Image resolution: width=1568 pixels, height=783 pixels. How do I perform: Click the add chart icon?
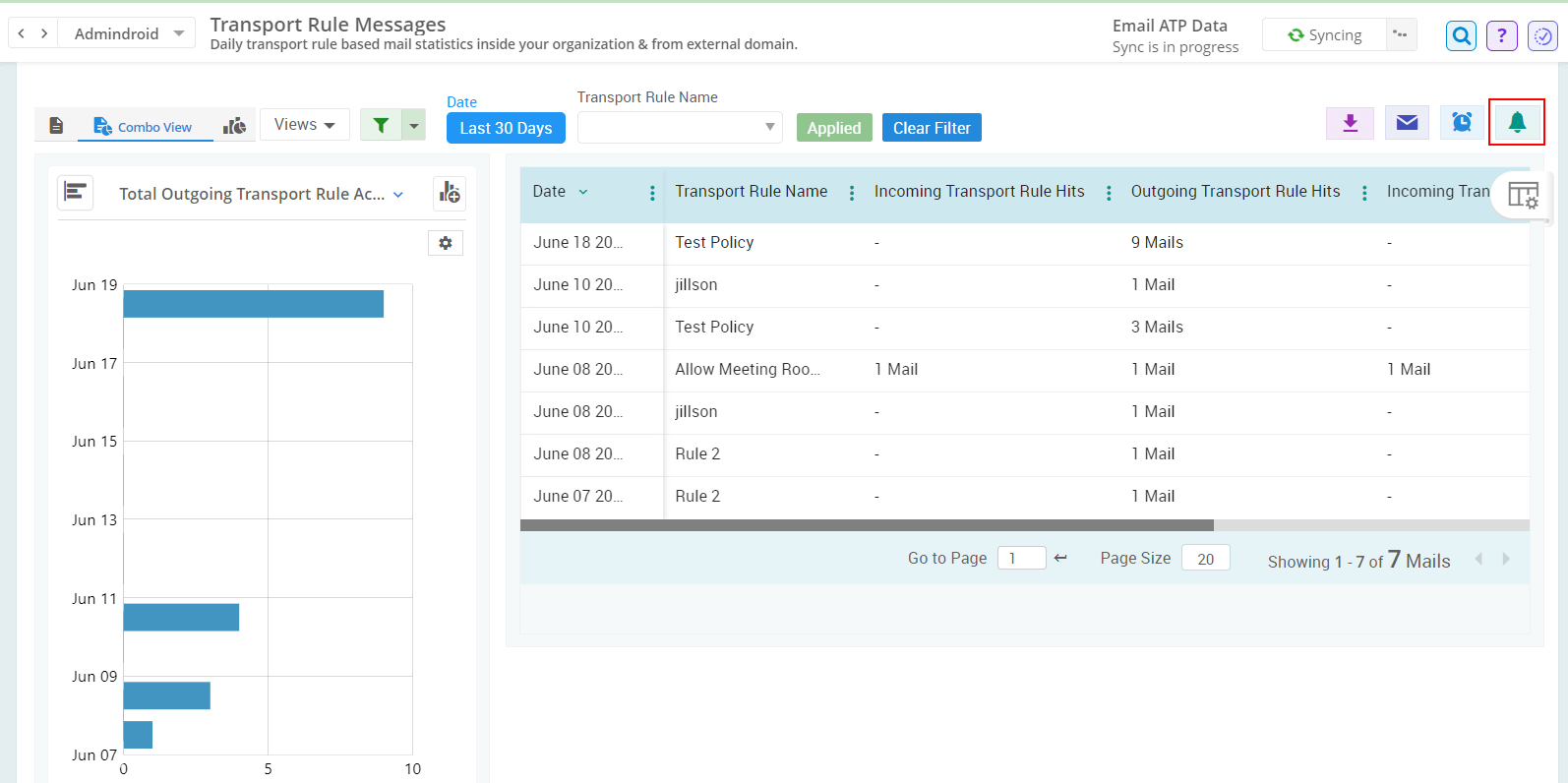(x=450, y=193)
